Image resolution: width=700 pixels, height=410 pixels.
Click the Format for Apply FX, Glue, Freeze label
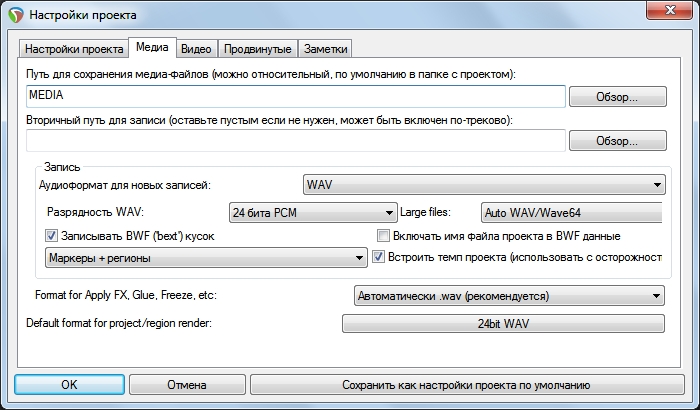[126, 295]
